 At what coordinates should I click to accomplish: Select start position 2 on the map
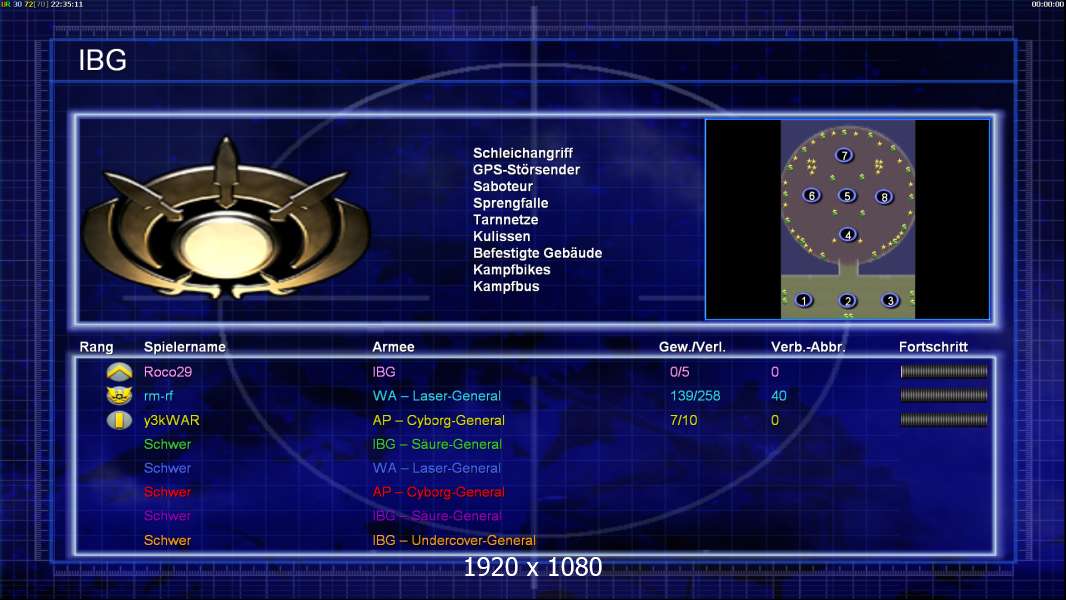[x=847, y=300]
